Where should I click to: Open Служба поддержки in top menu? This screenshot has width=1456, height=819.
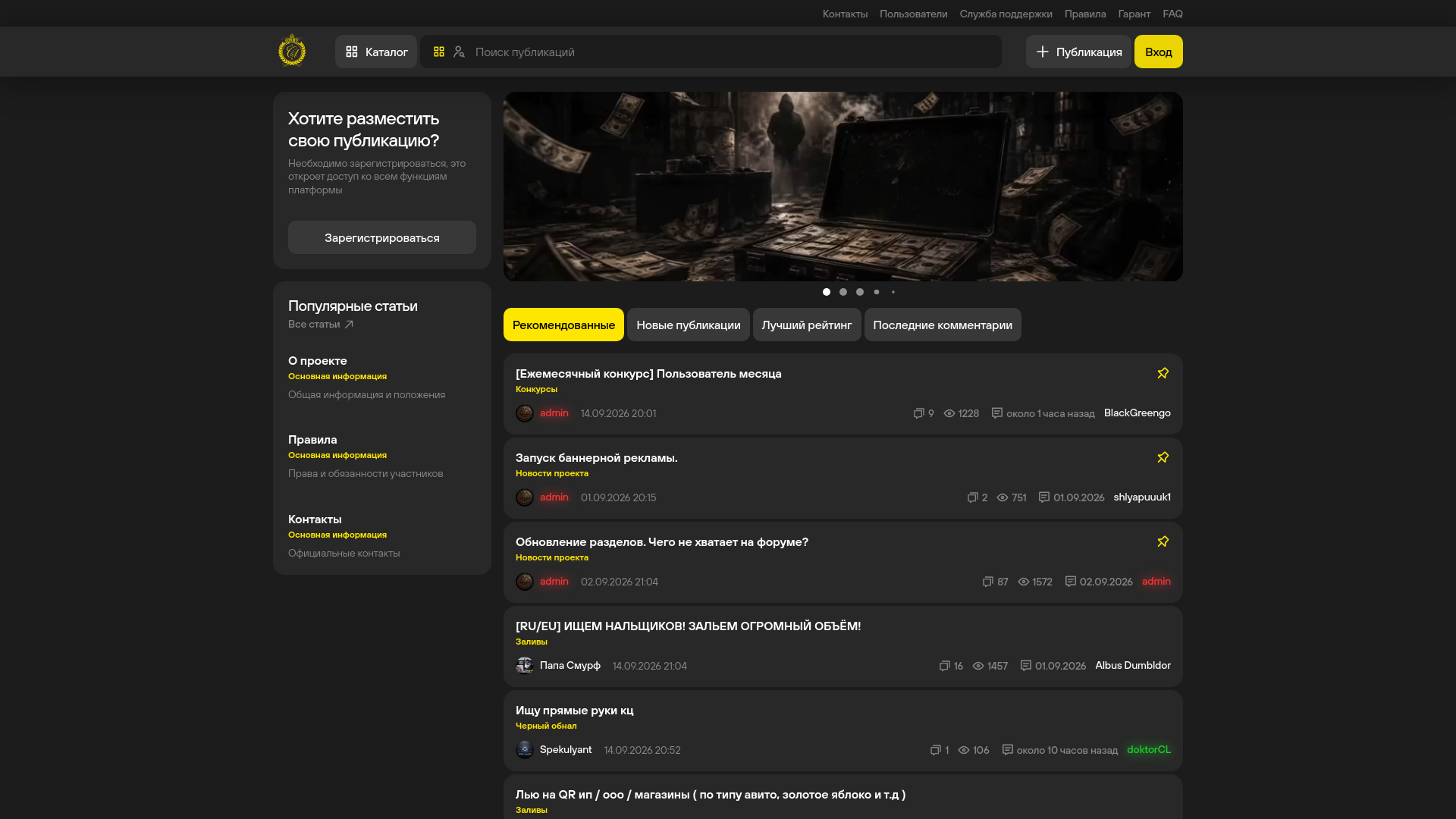(x=1006, y=14)
